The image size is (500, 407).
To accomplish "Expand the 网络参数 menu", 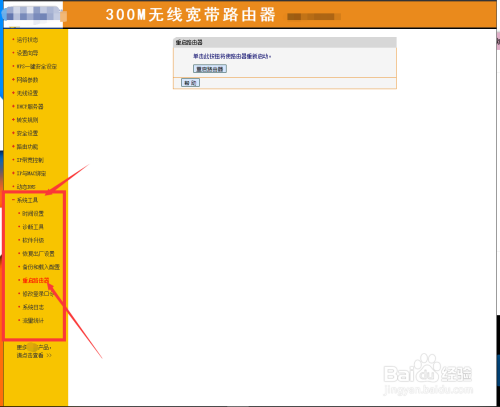I will tap(27, 80).
